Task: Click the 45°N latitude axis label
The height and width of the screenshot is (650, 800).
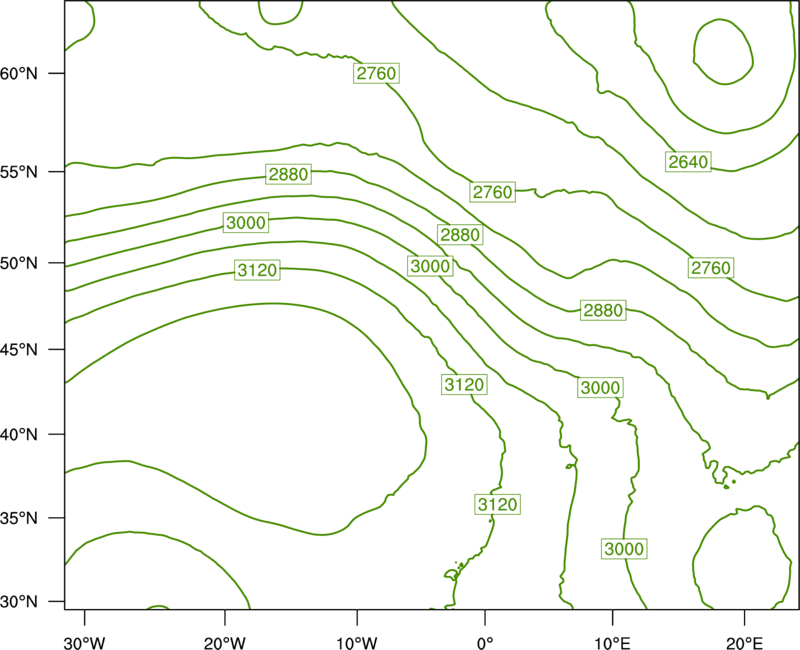Action: [19, 349]
